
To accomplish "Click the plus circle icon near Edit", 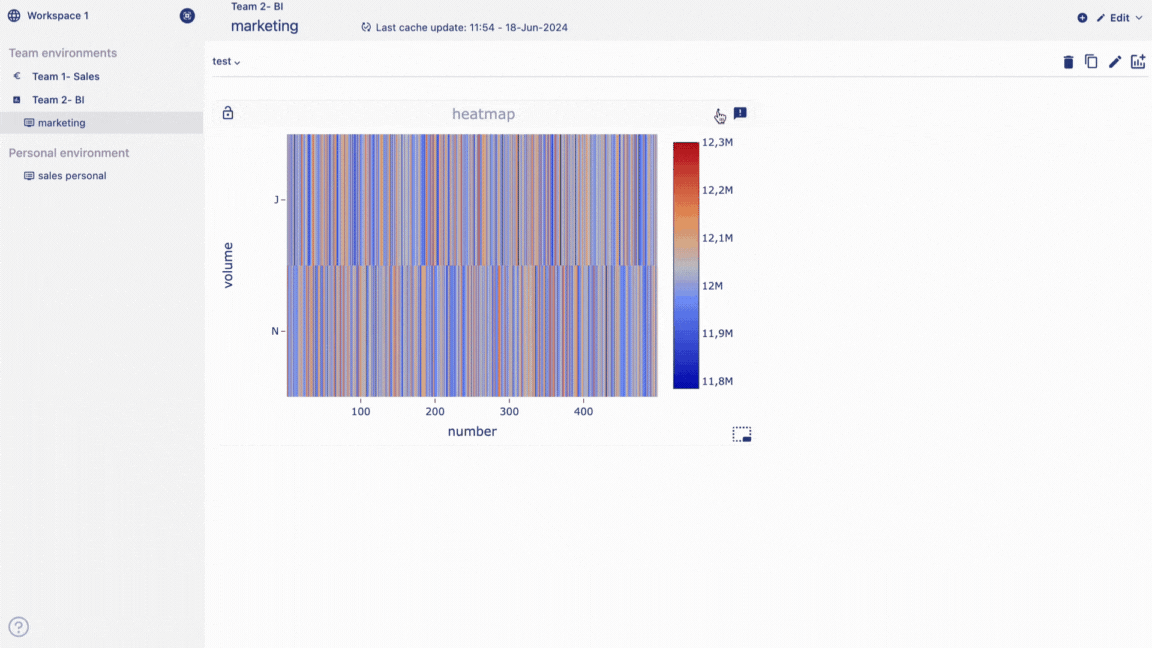I will pos(1082,18).
